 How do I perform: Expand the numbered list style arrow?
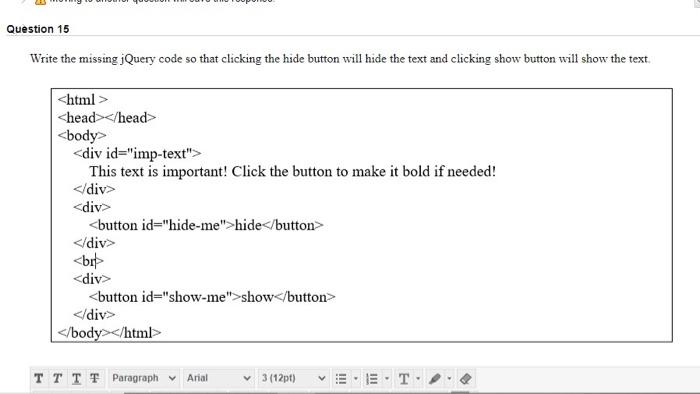pyautogui.click(x=387, y=379)
